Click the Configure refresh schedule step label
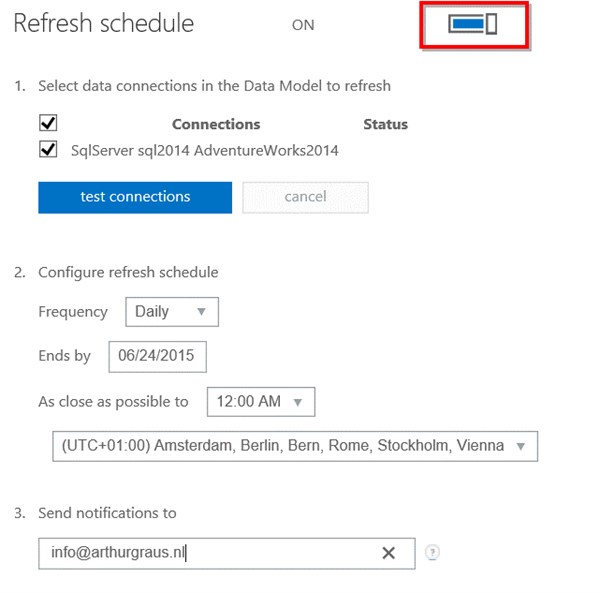600x593 pixels. click(128, 272)
